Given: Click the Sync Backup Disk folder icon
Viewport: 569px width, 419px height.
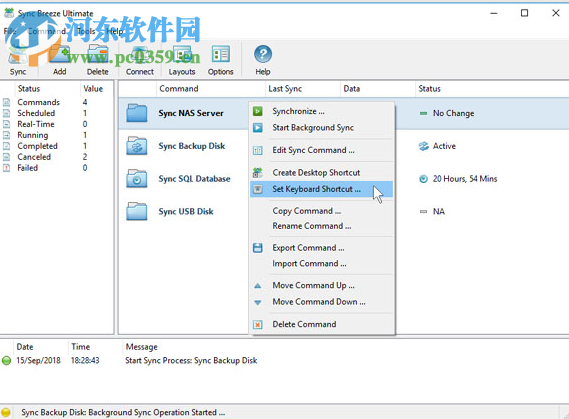Looking at the screenshot, I should (136, 146).
